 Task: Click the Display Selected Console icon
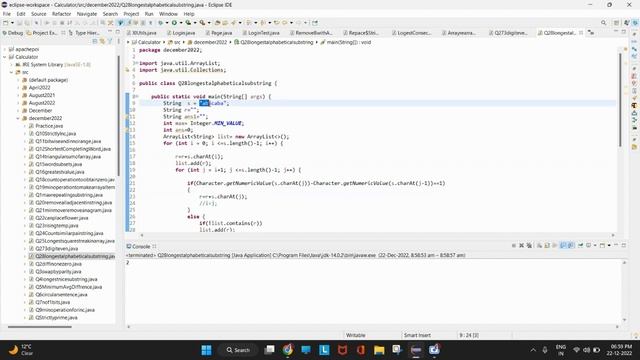pyautogui.click(x=590, y=245)
